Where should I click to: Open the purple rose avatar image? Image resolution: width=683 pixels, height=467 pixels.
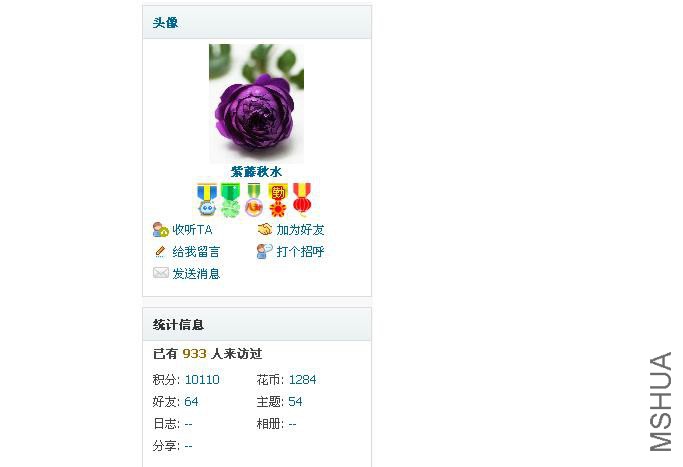tap(256, 103)
